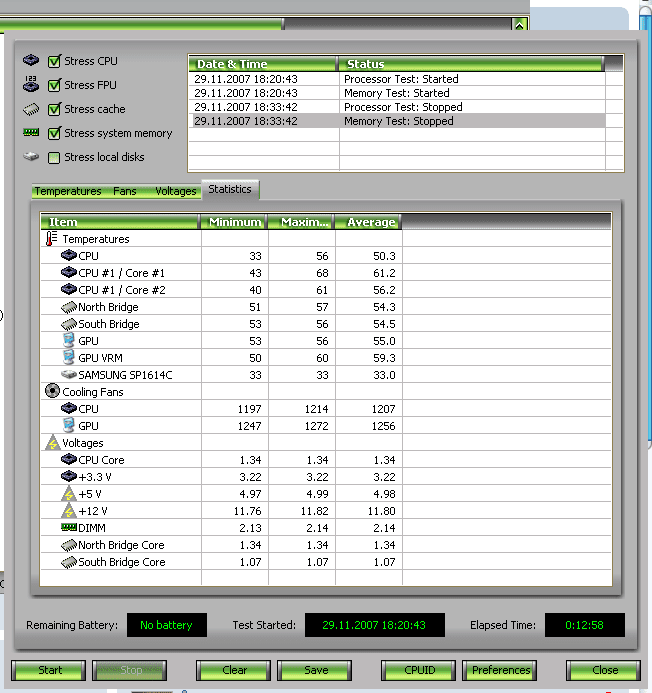Open the Fans tab
The height and width of the screenshot is (693, 652).
point(125,191)
